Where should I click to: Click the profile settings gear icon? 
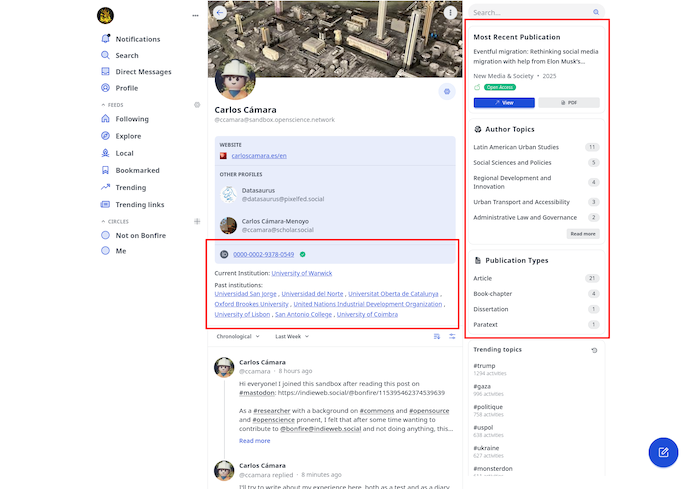pos(447,91)
